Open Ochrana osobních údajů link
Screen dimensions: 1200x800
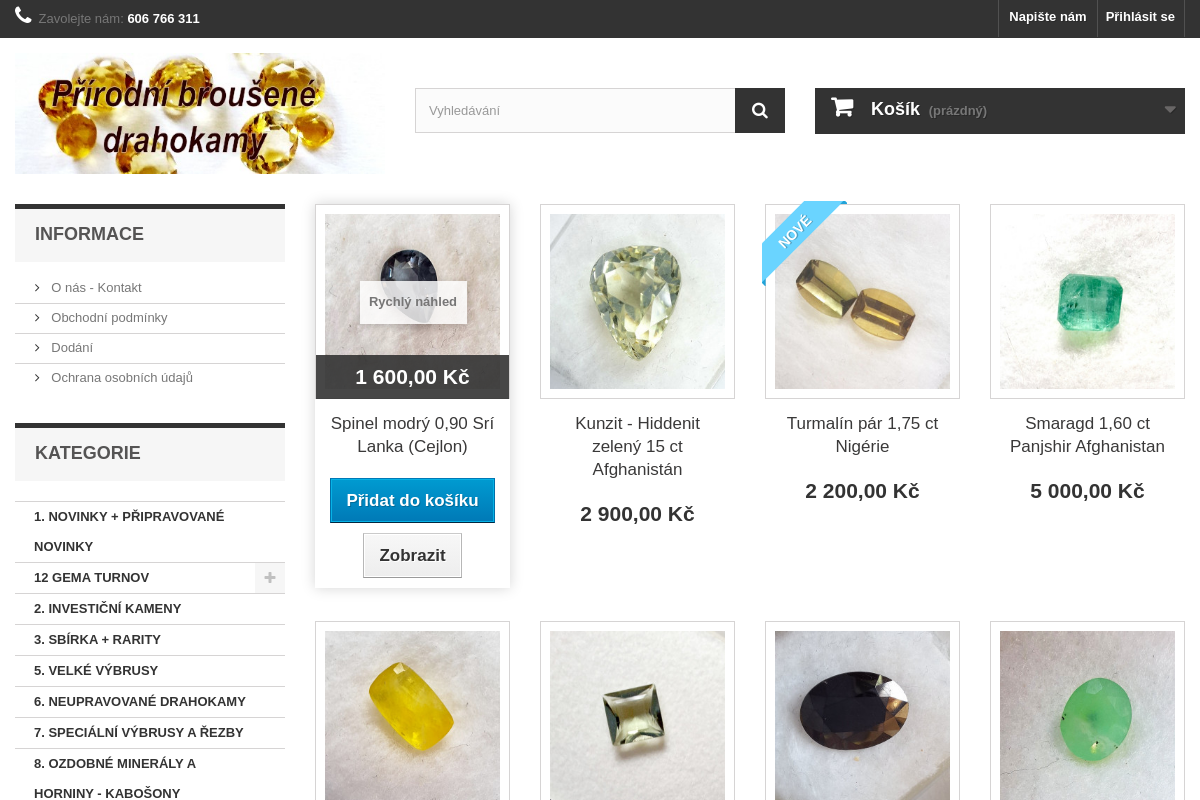[122, 378]
